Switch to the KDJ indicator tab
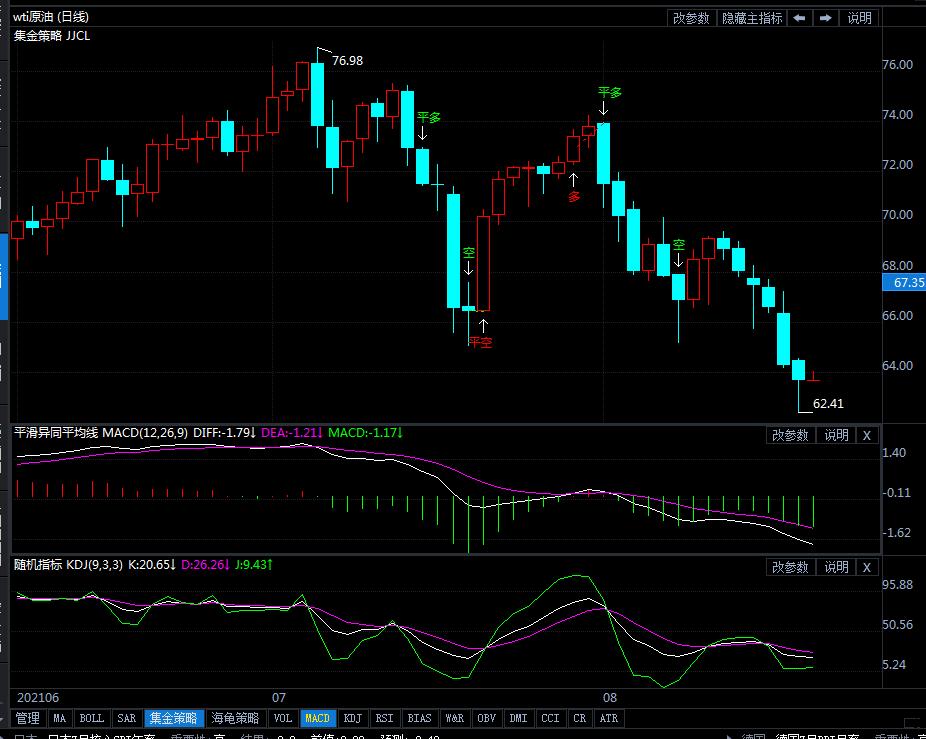 (x=353, y=718)
